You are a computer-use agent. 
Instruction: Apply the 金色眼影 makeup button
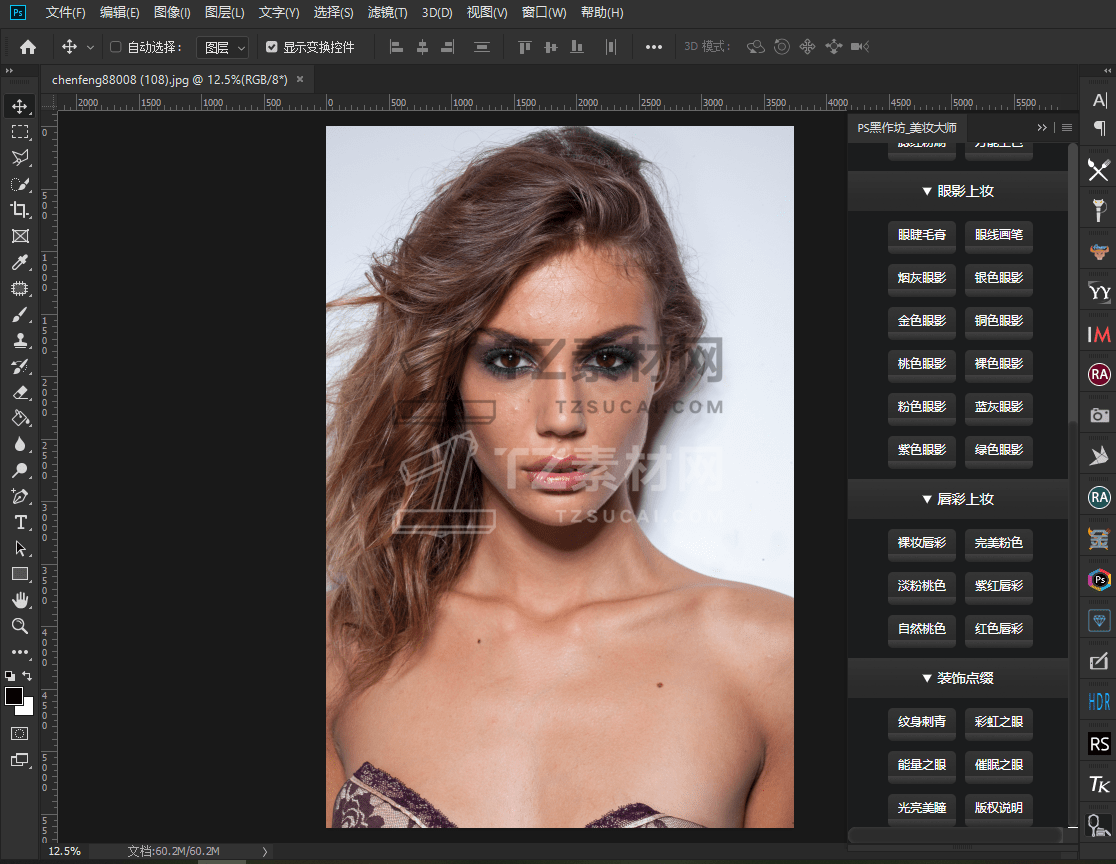pyautogui.click(x=921, y=321)
